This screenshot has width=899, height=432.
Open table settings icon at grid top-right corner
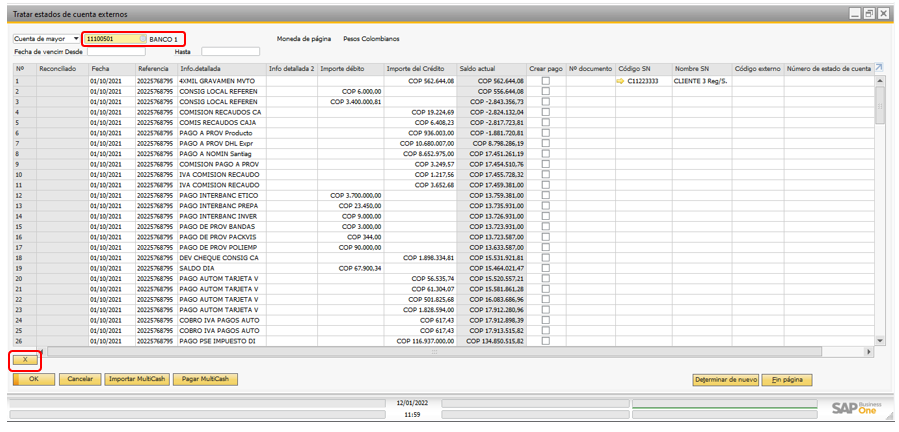click(879, 68)
